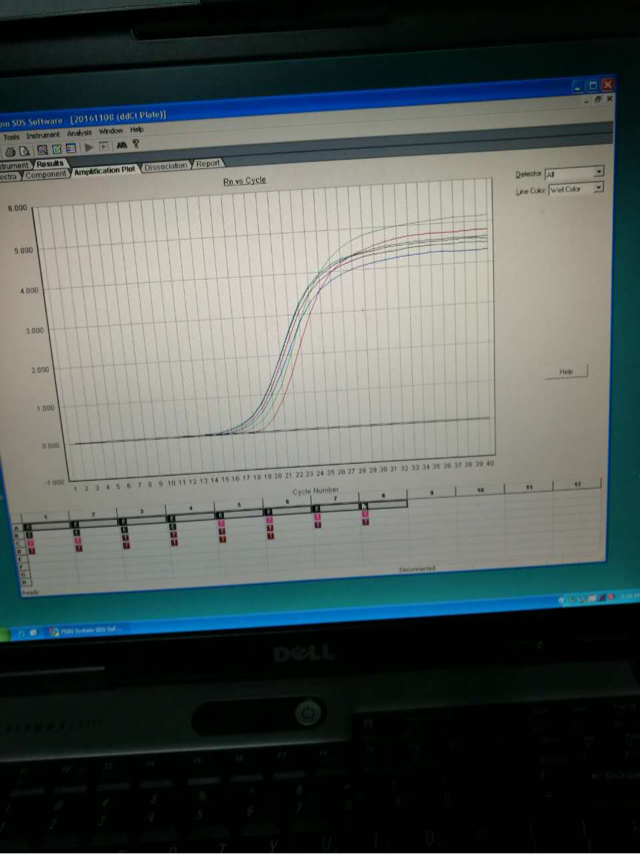The image size is (640, 854).
Task: Select plate column 4 header
Action: [190, 508]
